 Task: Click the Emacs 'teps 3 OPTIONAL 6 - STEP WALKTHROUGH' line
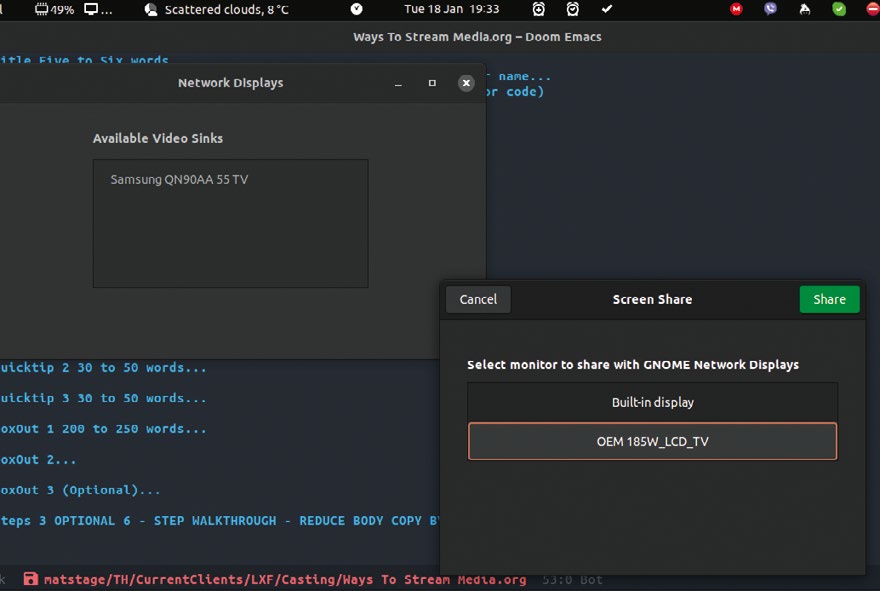(219, 521)
